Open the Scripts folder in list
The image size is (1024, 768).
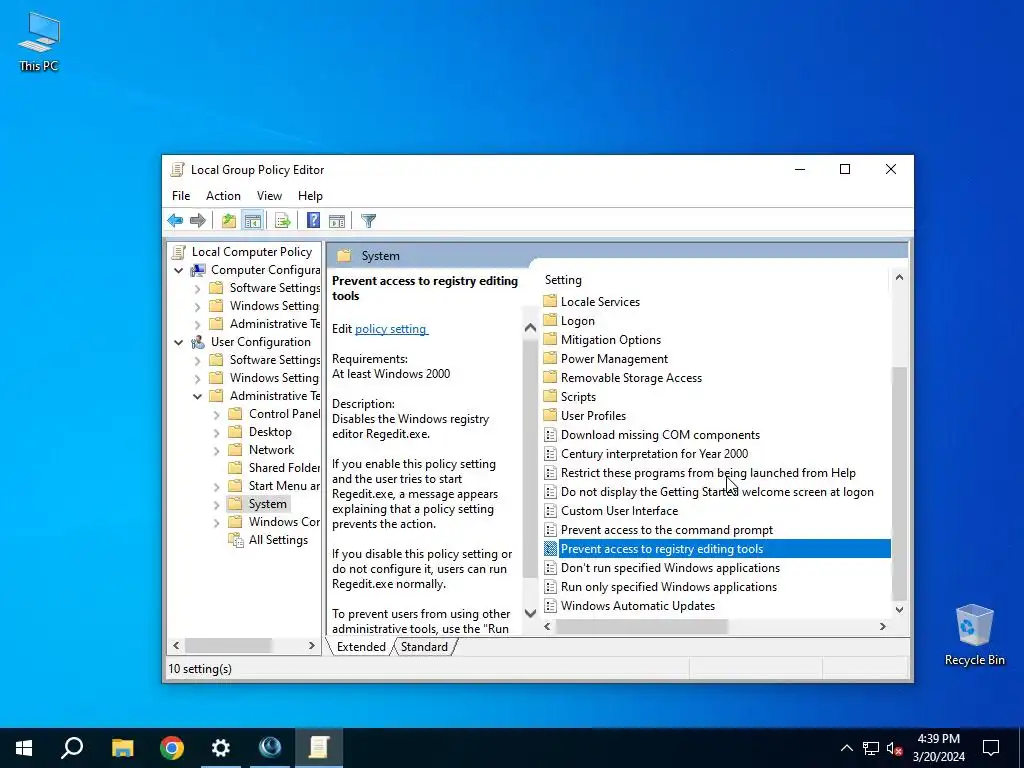[x=578, y=396]
